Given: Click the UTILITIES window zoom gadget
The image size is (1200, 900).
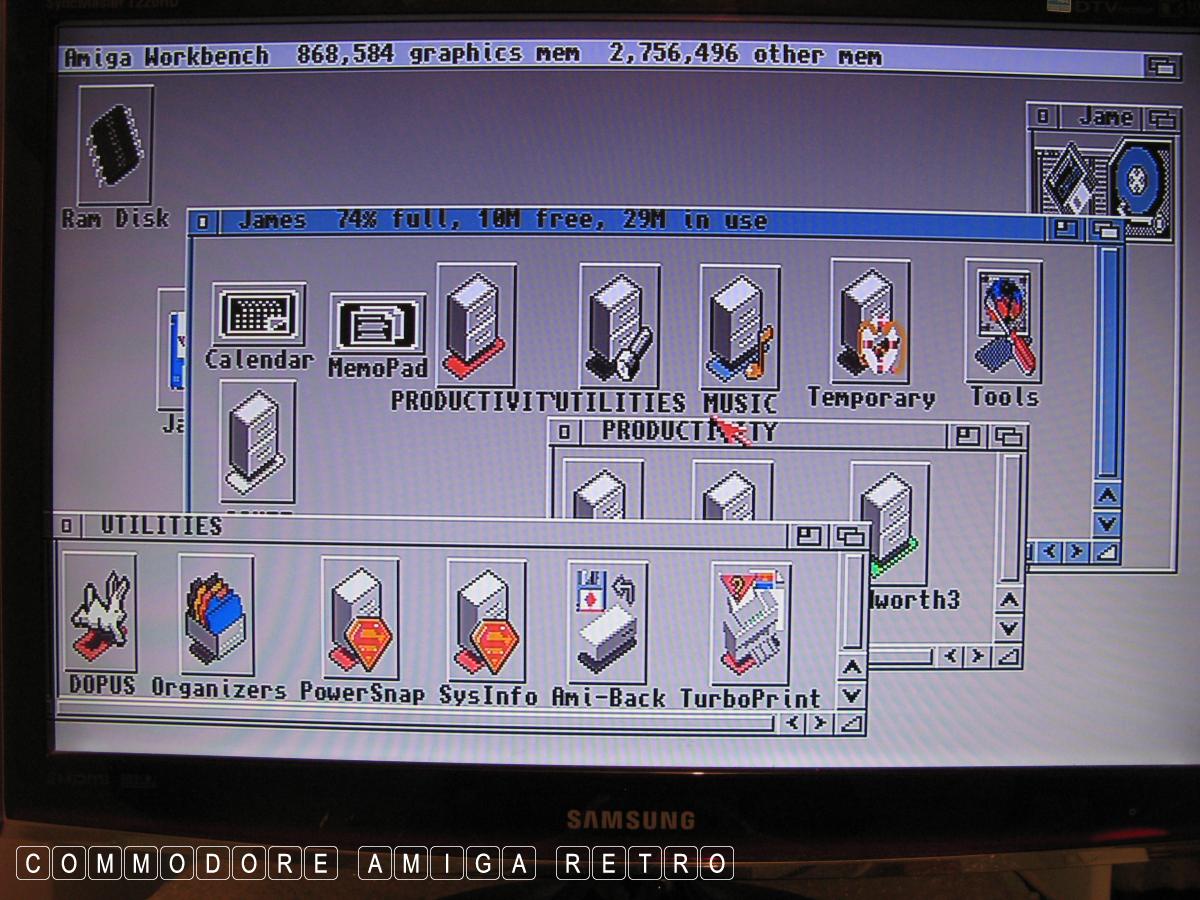Looking at the screenshot, I should point(808,536).
